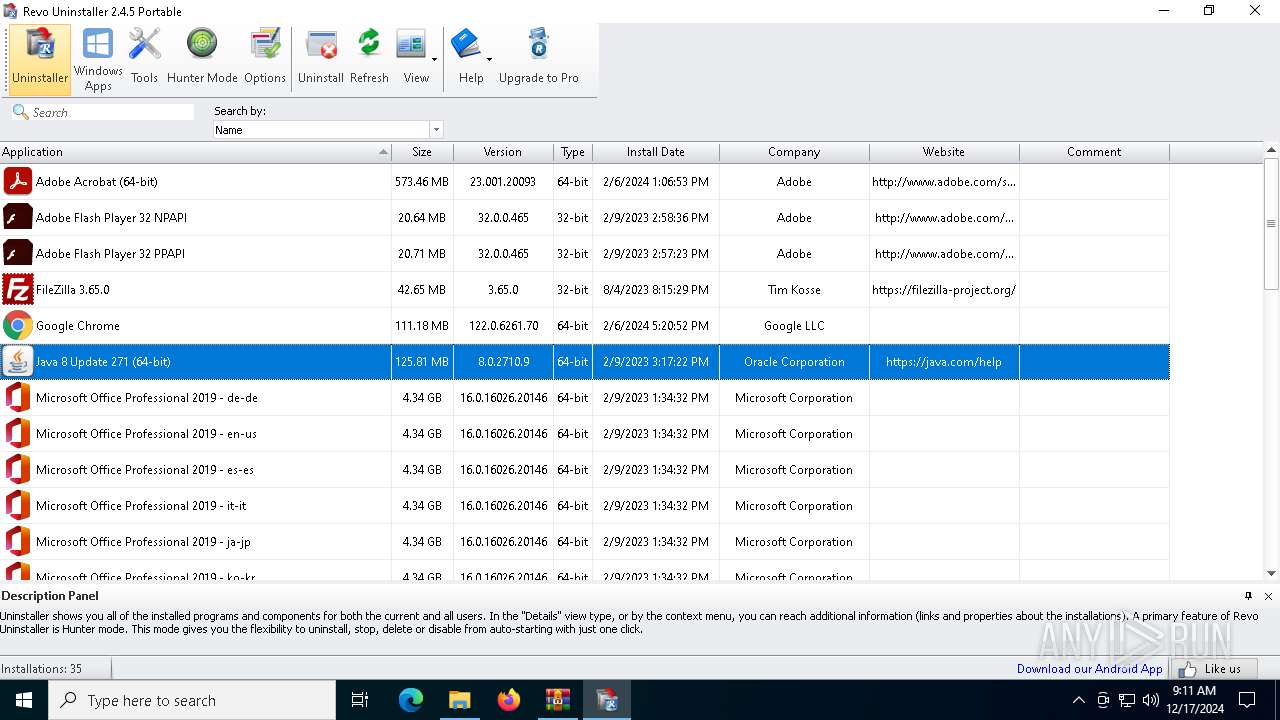
Task: Click the Adobe Acrobat (64-bit) name
Action: 97,182
